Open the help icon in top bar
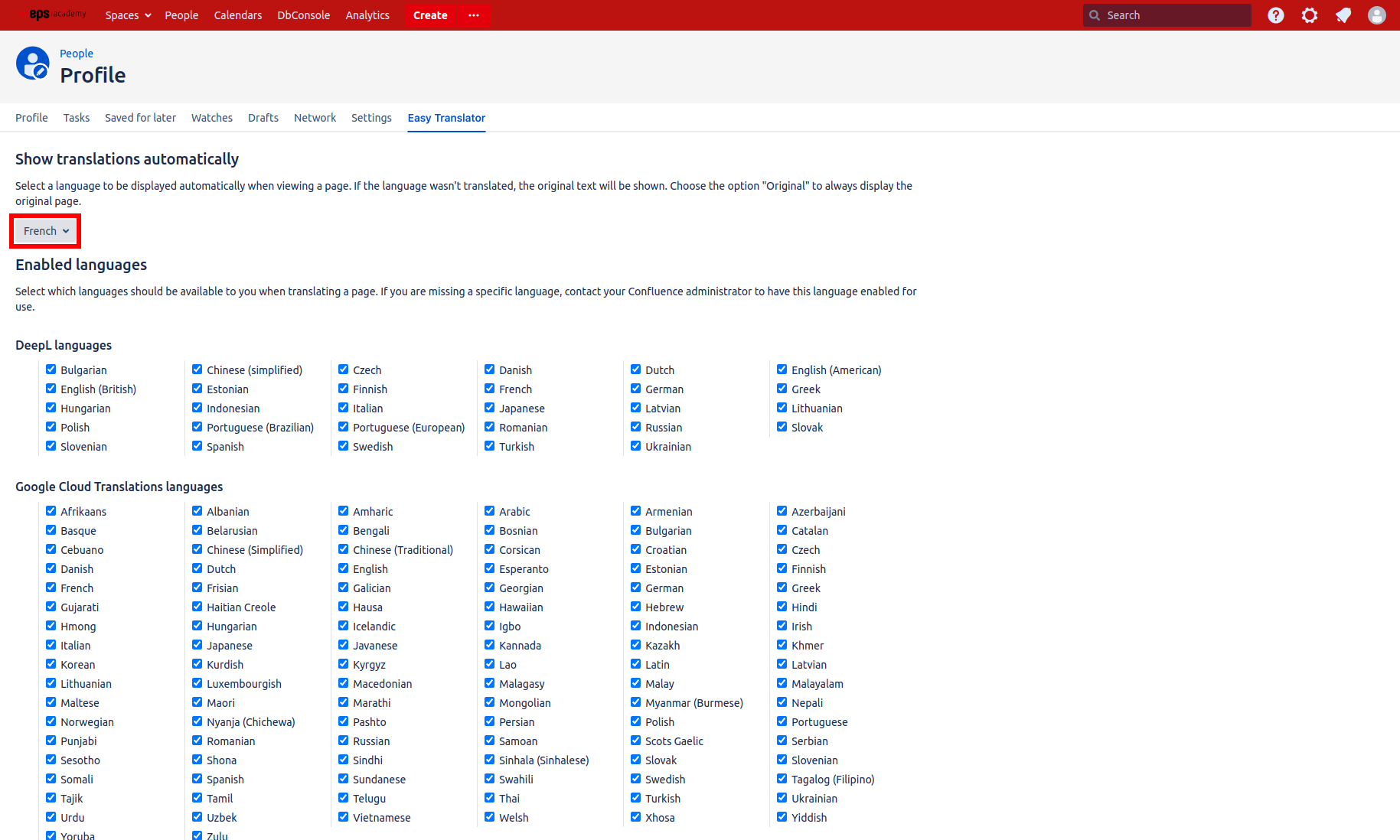Viewport: 1400px width, 840px height. (1275, 15)
